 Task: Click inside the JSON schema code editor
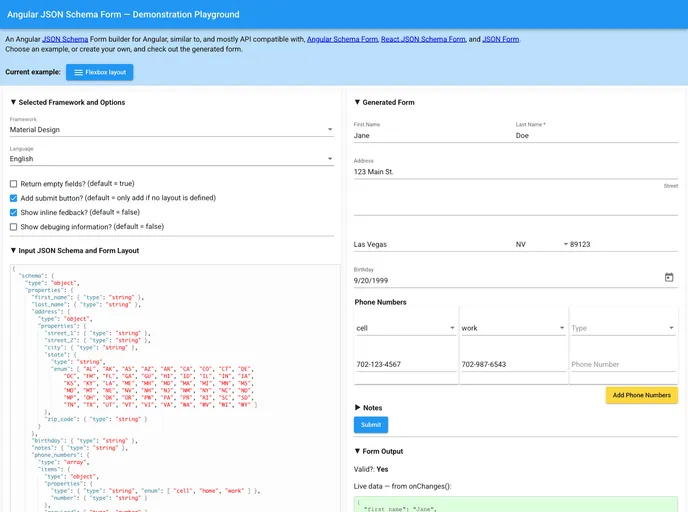point(175,388)
